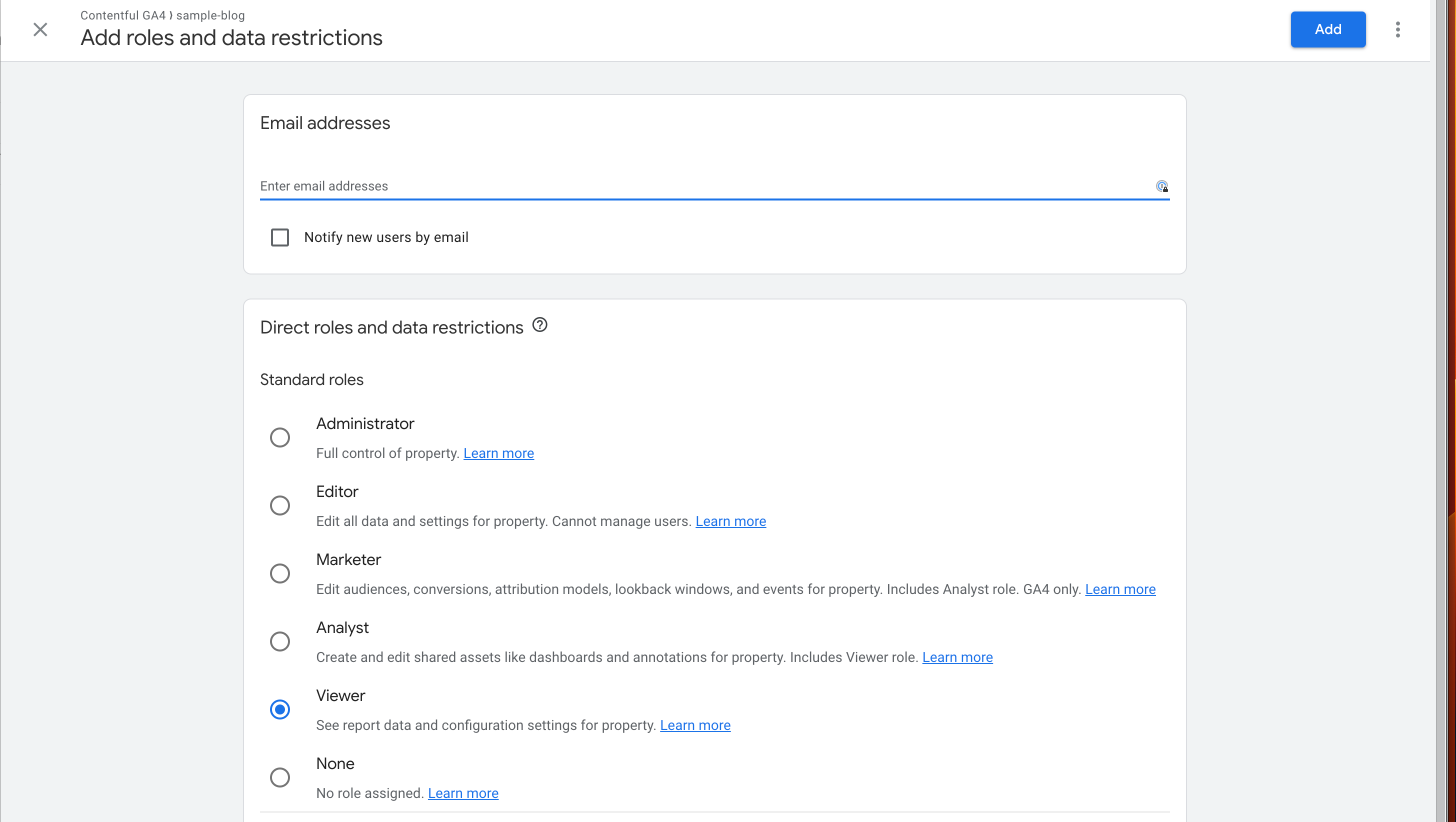The height and width of the screenshot is (822, 1456).
Task: Click the vertical scrollbar on the right edge
Action: coord(1440,400)
